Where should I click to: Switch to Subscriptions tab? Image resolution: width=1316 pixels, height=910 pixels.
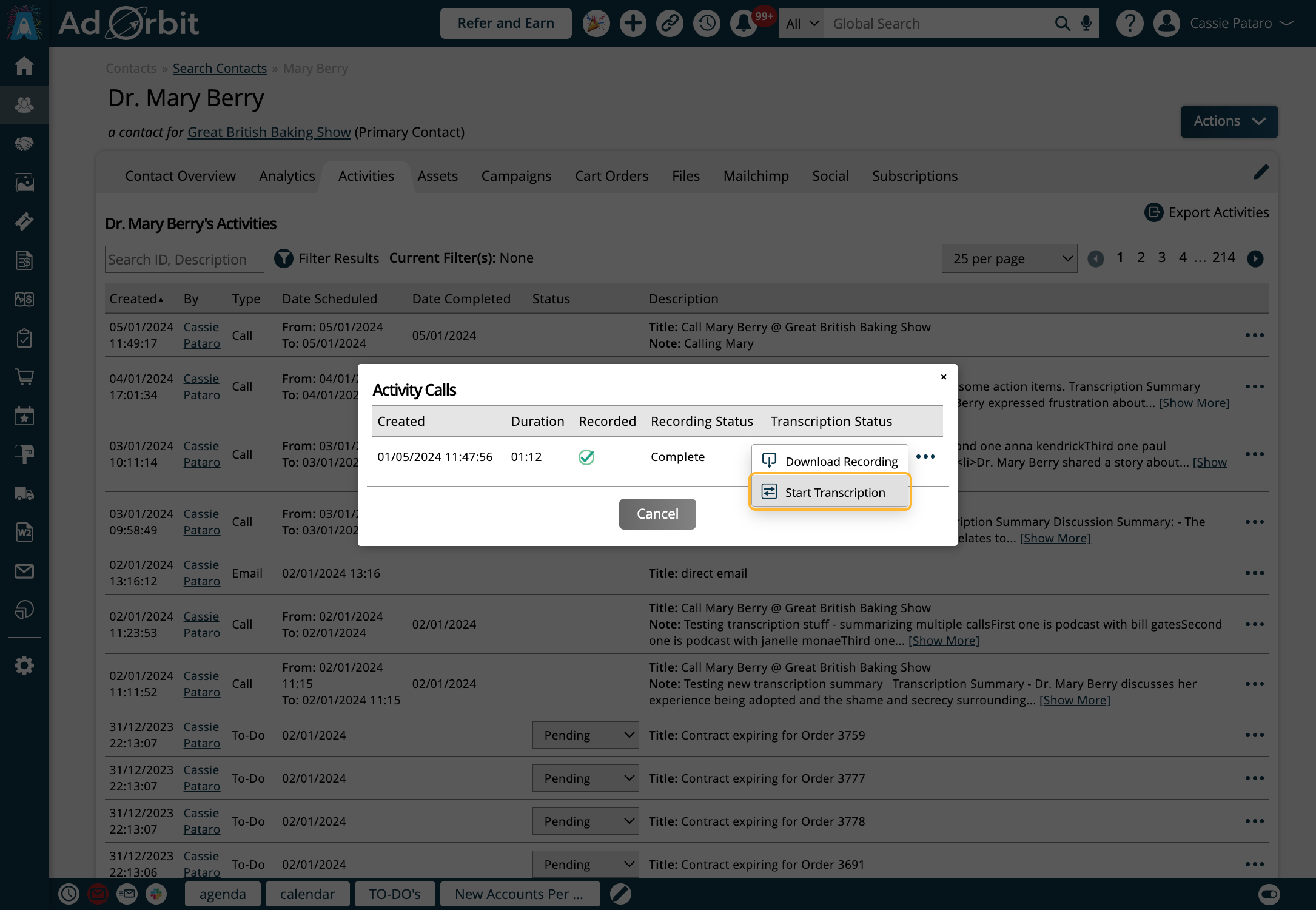click(x=915, y=176)
